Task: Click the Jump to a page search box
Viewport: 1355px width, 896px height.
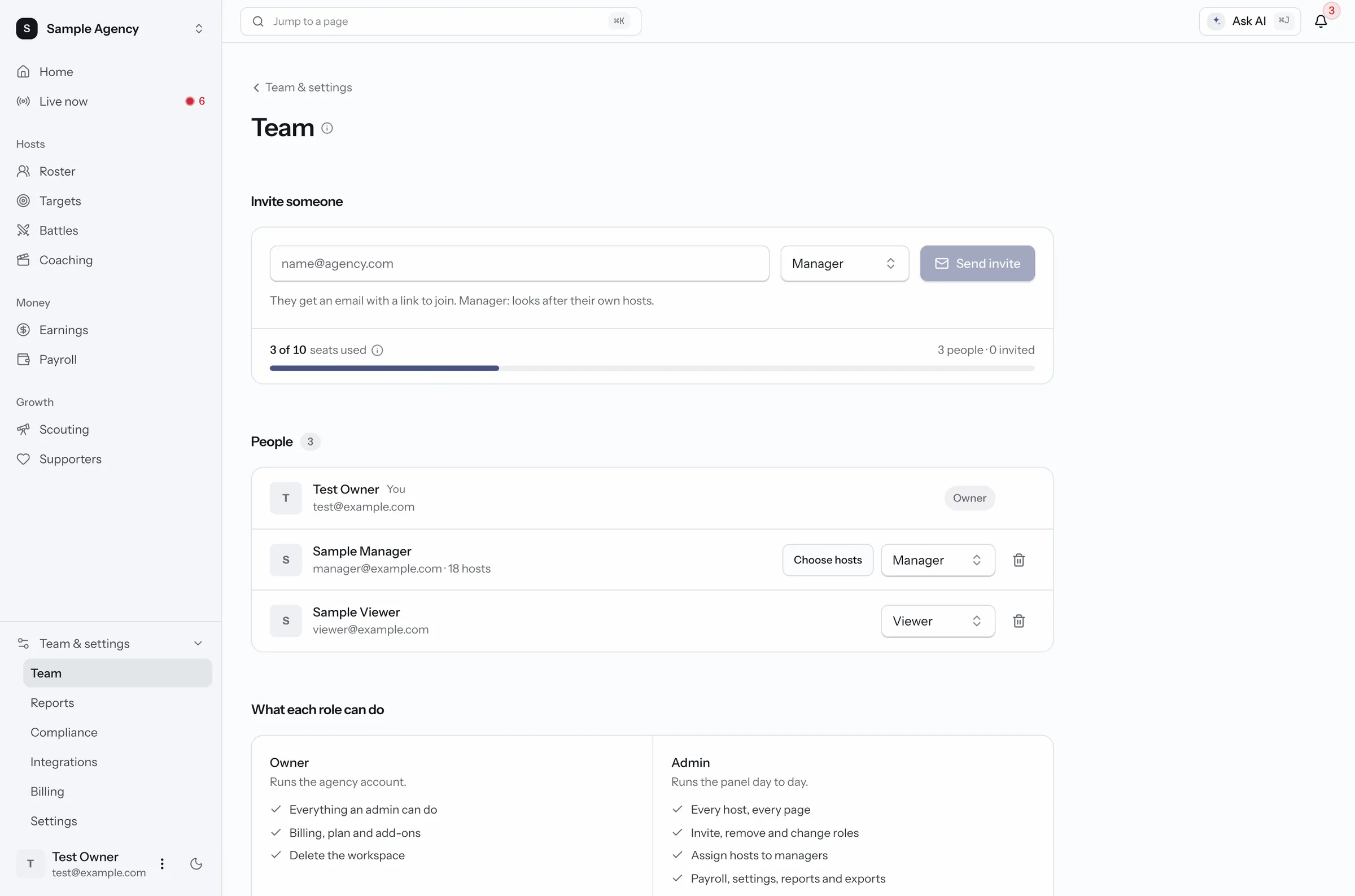Action: click(440, 21)
